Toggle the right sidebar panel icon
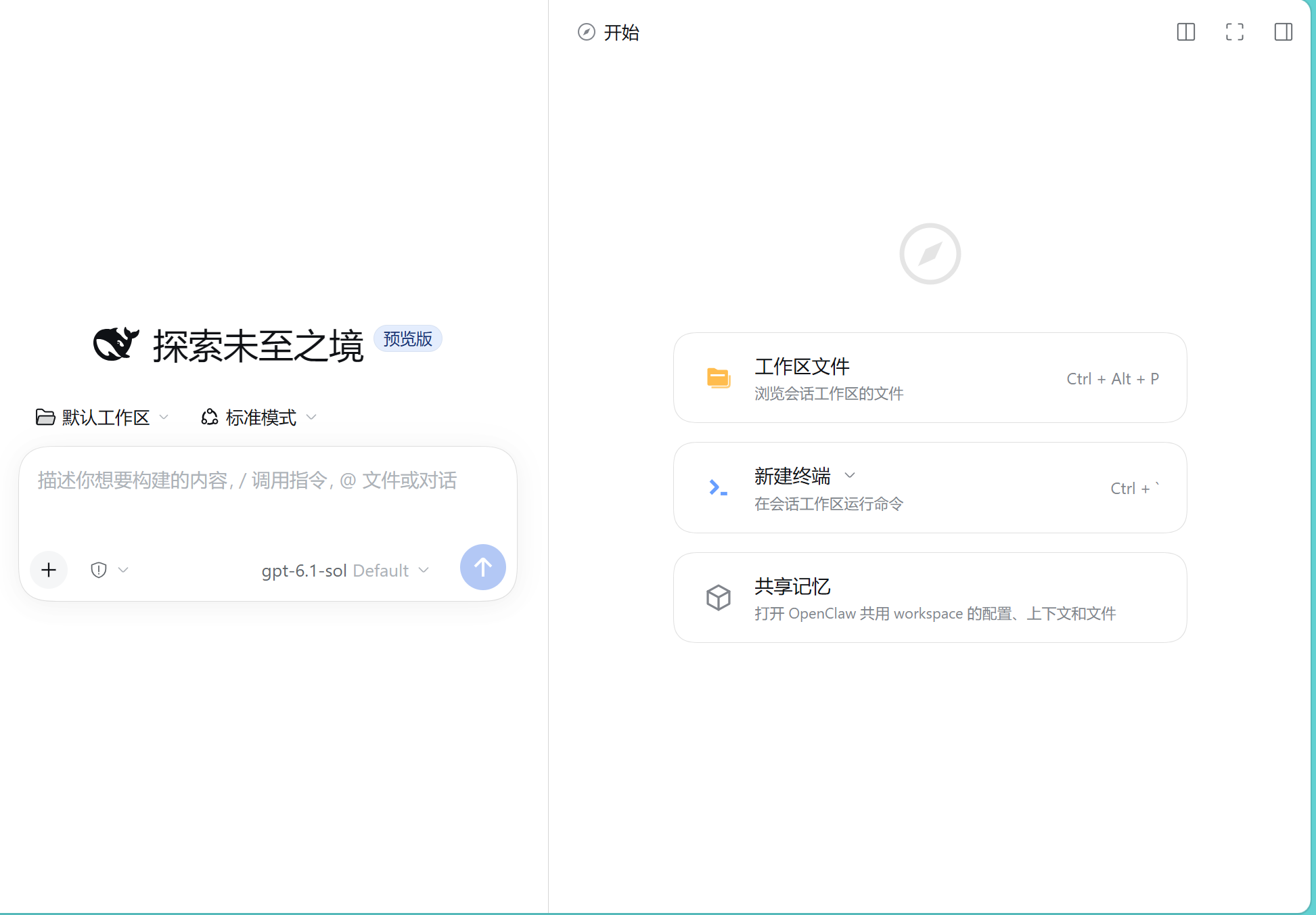1316x915 pixels. (1284, 32)
